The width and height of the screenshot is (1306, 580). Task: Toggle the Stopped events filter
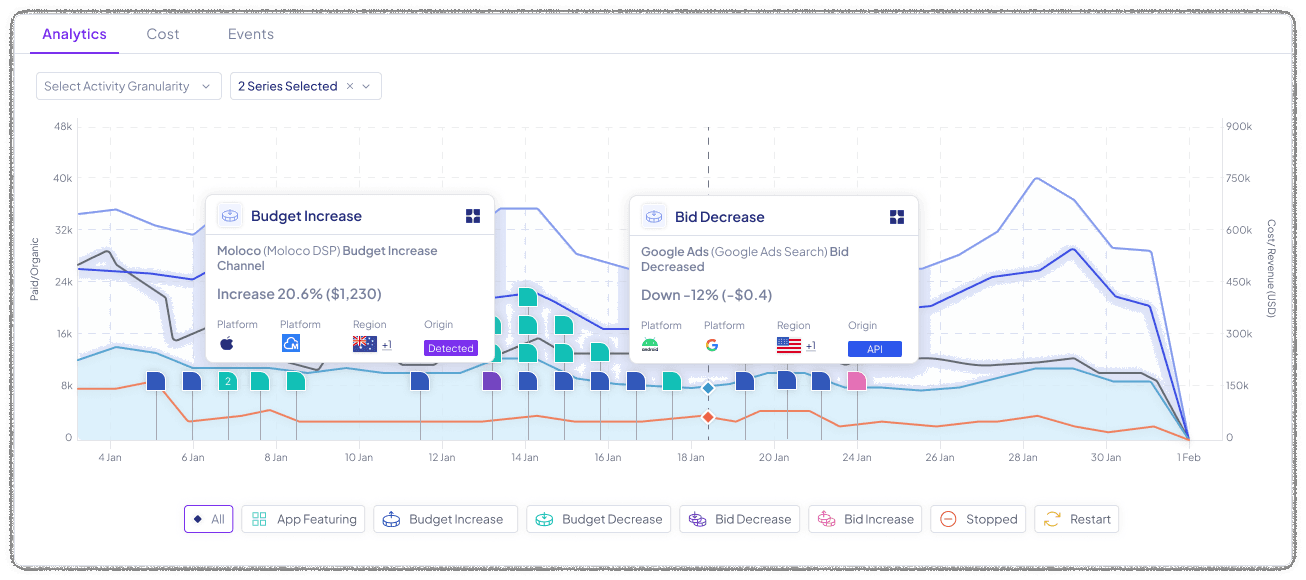tap(979, 519)
